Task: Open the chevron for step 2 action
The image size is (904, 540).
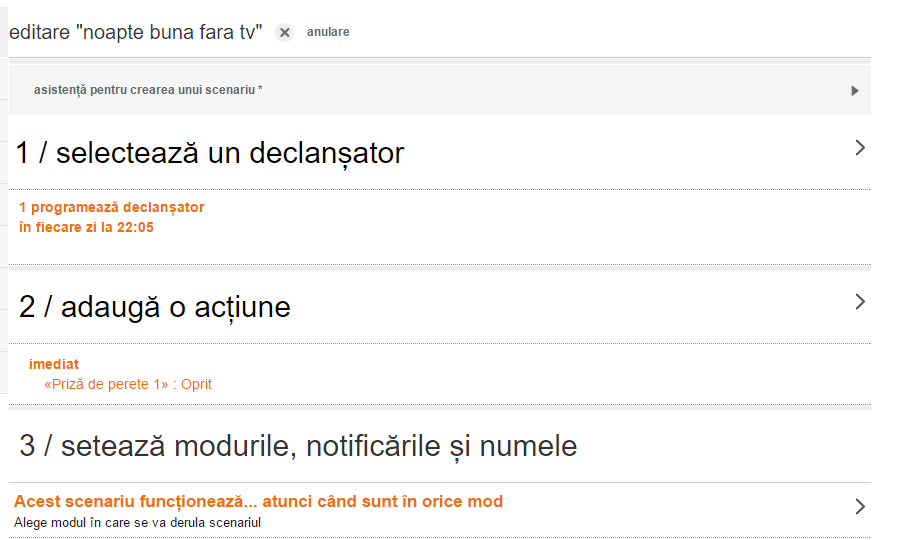Action: (x=859, y=301)
